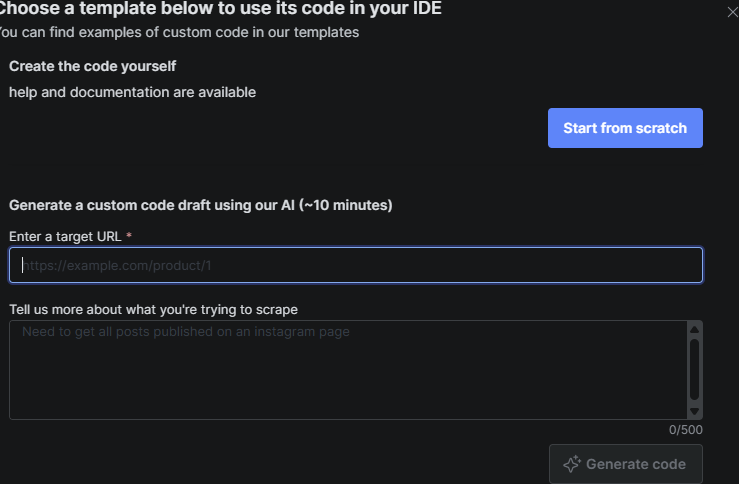The image size is (739, 484).
Task: Click the 0/500 character counter
Action: coord(686,430)
